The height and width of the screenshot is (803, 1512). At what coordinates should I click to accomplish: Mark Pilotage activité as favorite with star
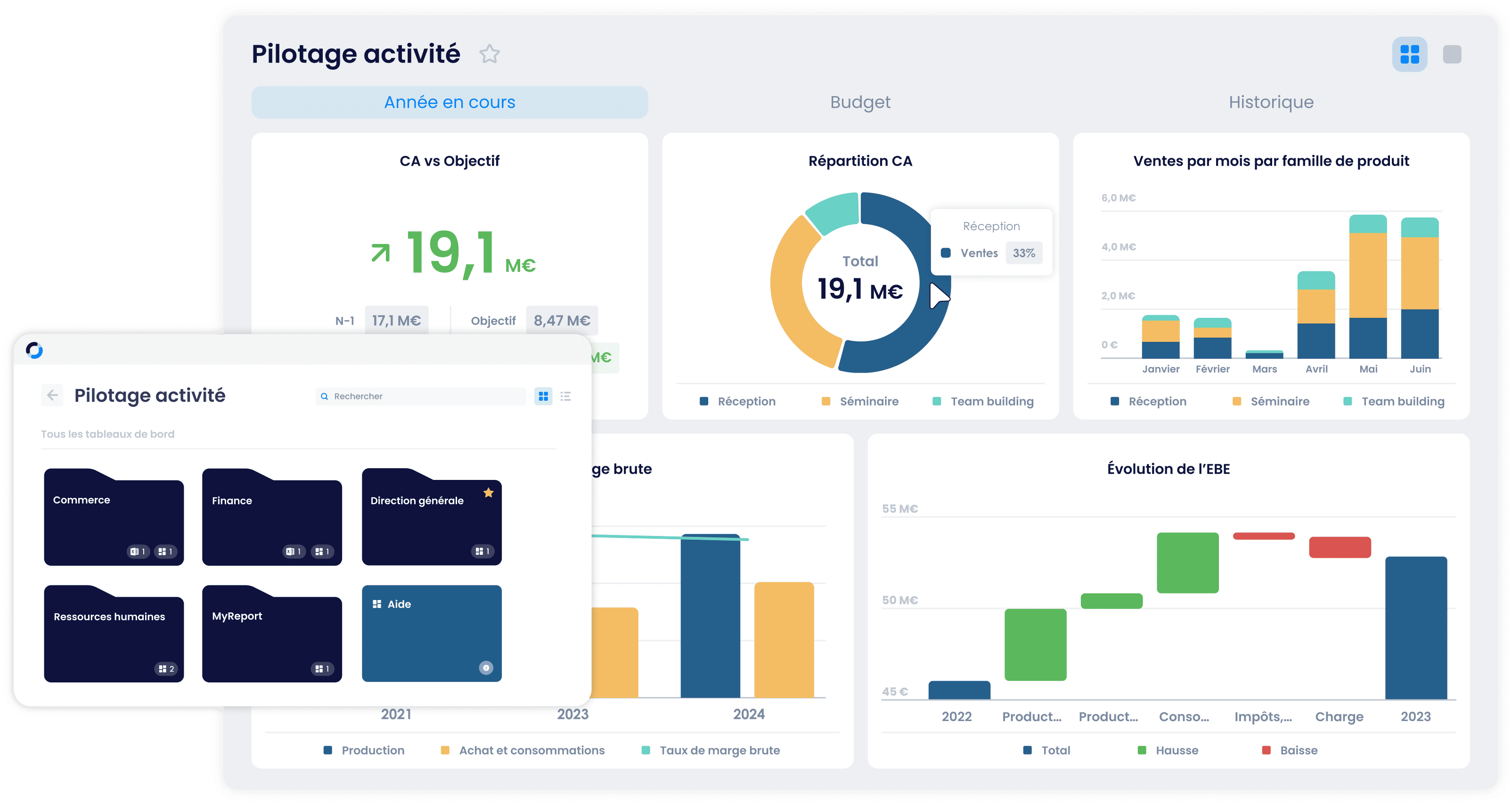click(489, 54)
